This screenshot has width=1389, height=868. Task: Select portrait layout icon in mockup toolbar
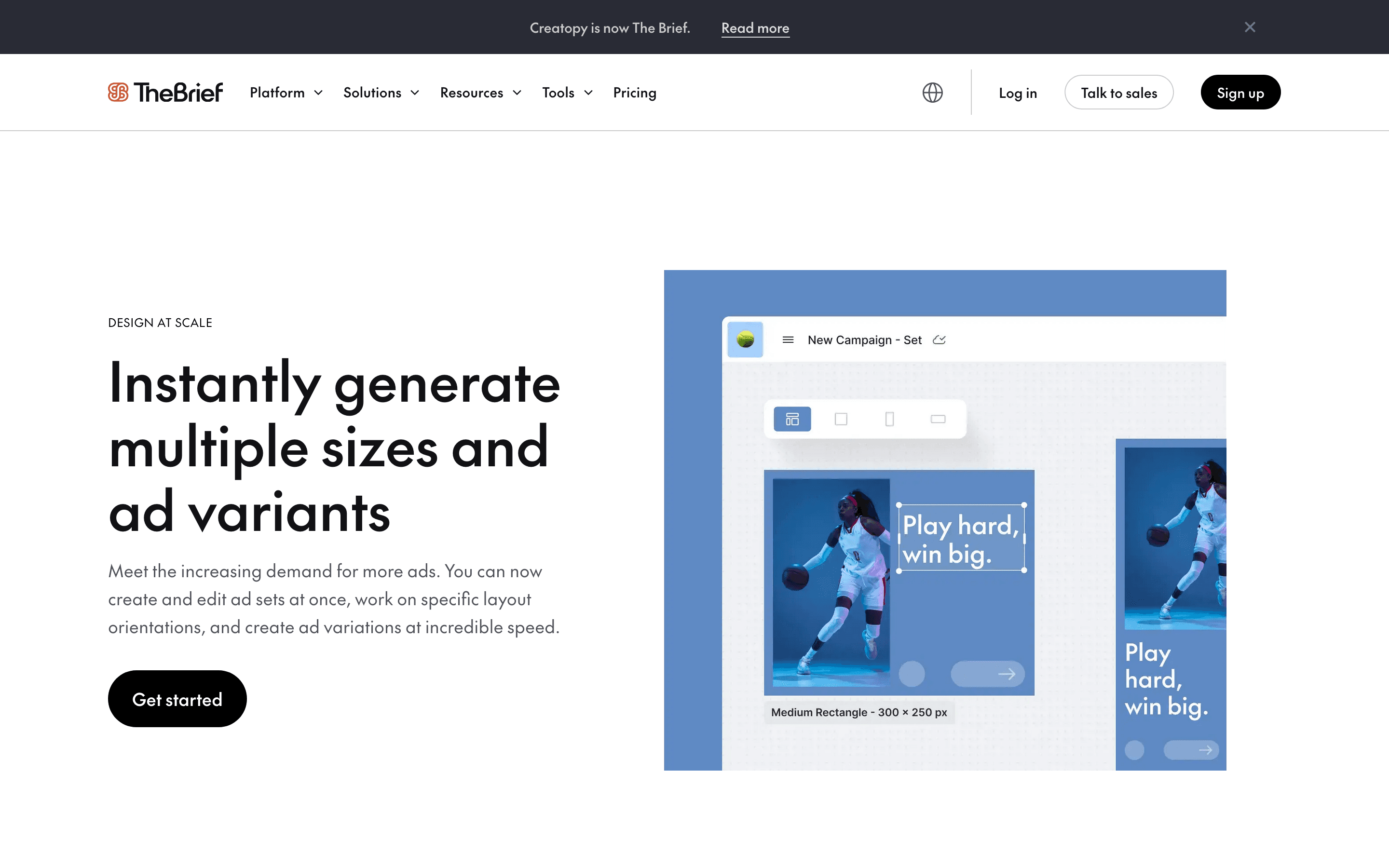coord(889,419)
